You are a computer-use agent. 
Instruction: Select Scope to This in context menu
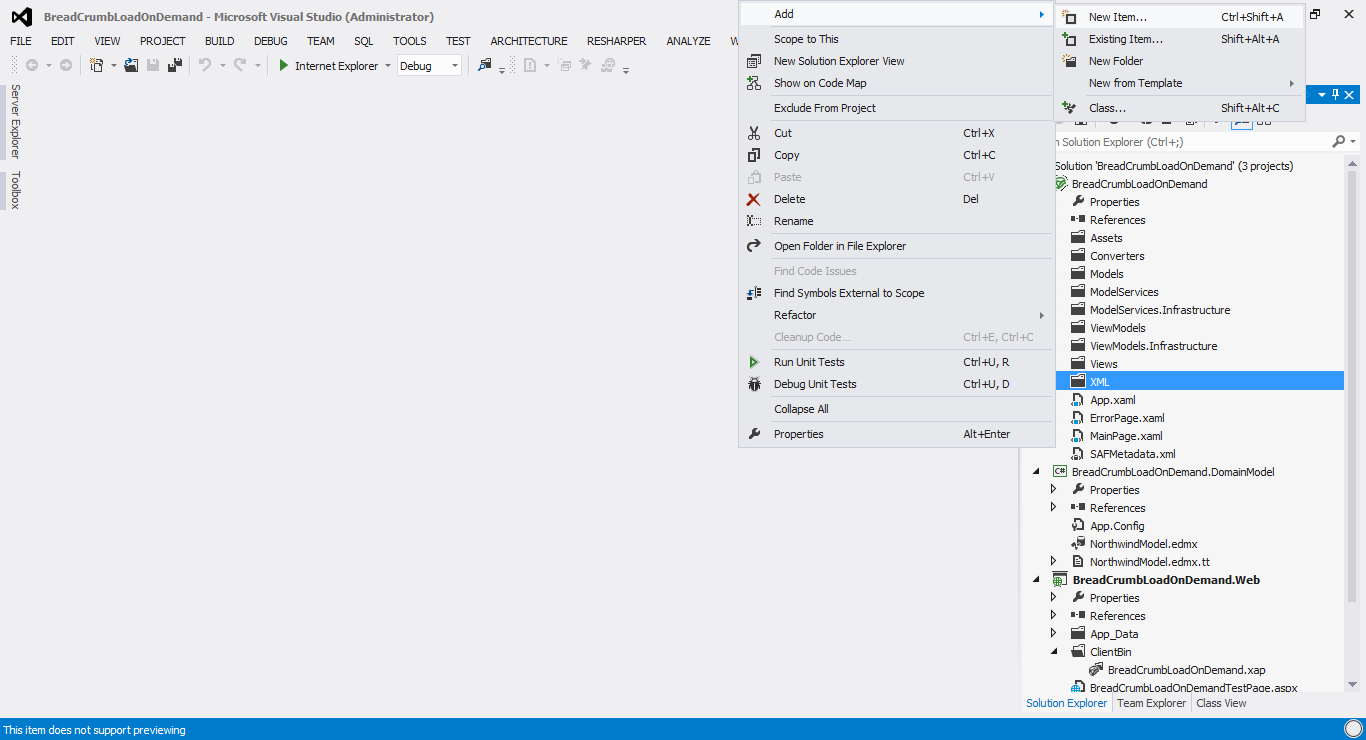click(x=896, y=39)
